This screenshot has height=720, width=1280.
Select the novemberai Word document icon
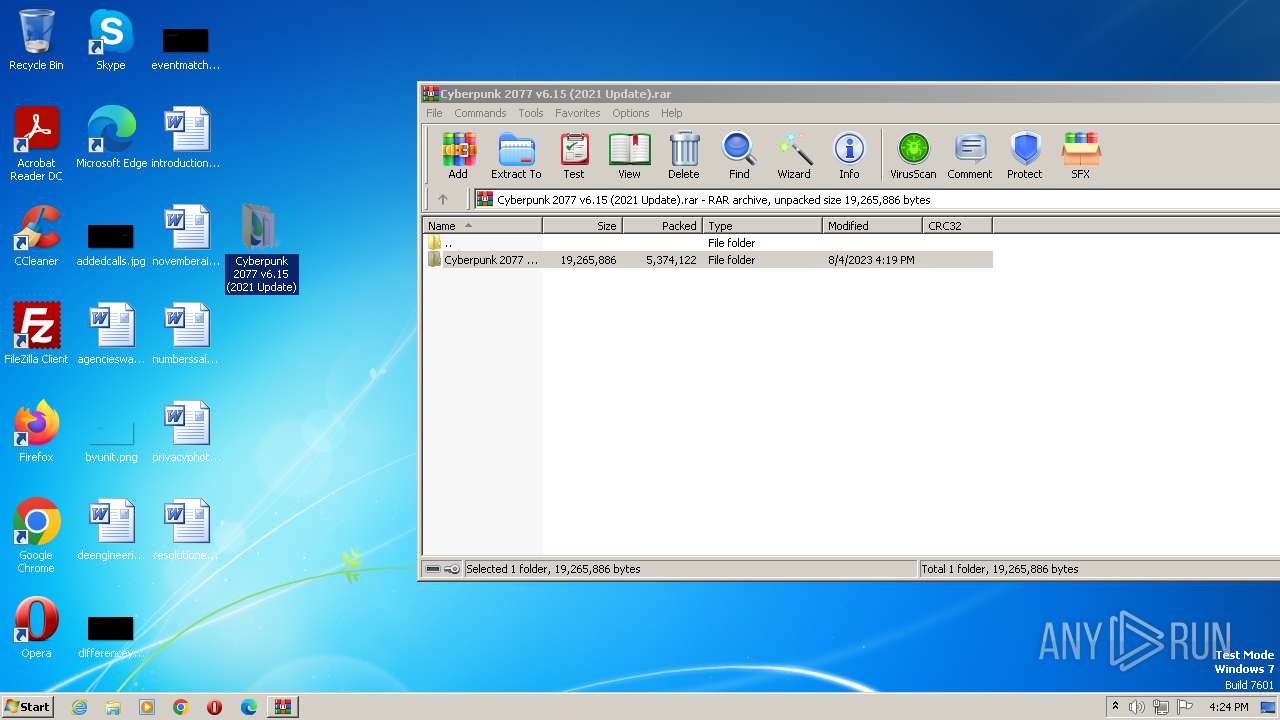(x=186, y=236)
